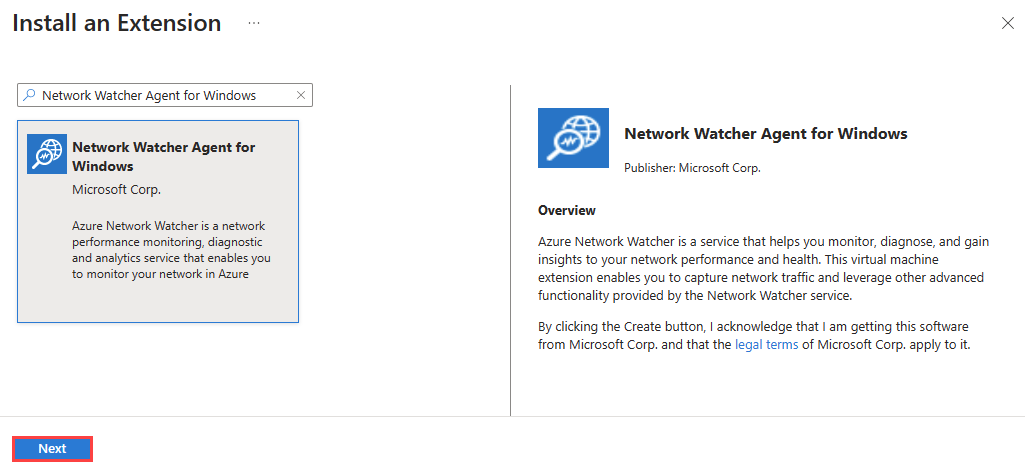
Task: Click 'Microsoft Corp.' text in the card
Action: pos(116,190)
